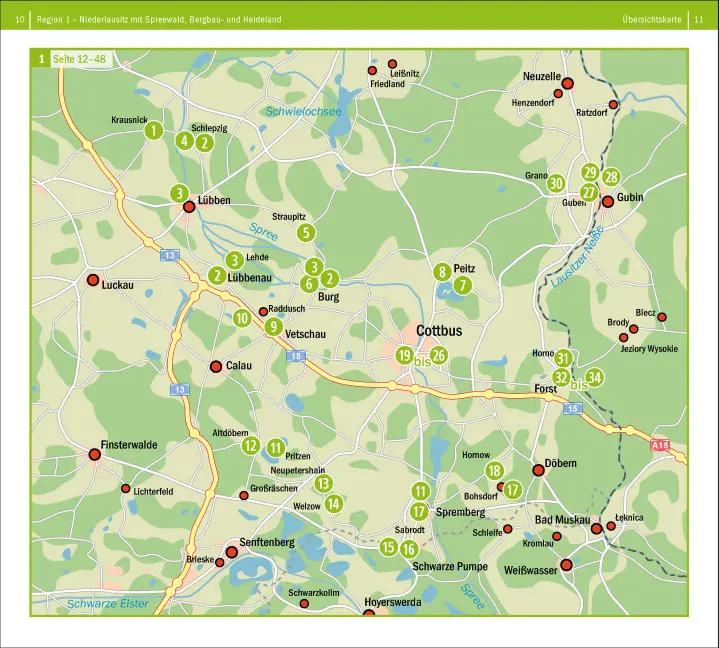The image size is (719, 648).
Task: Select marker 16 near Schwarze Pumpe
Action: coord(409,549)
